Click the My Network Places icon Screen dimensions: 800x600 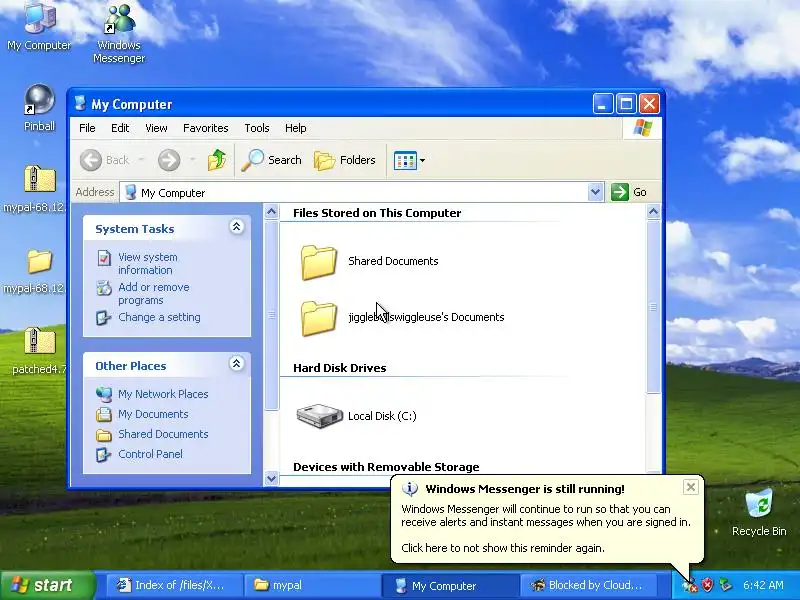coord(104,394)
